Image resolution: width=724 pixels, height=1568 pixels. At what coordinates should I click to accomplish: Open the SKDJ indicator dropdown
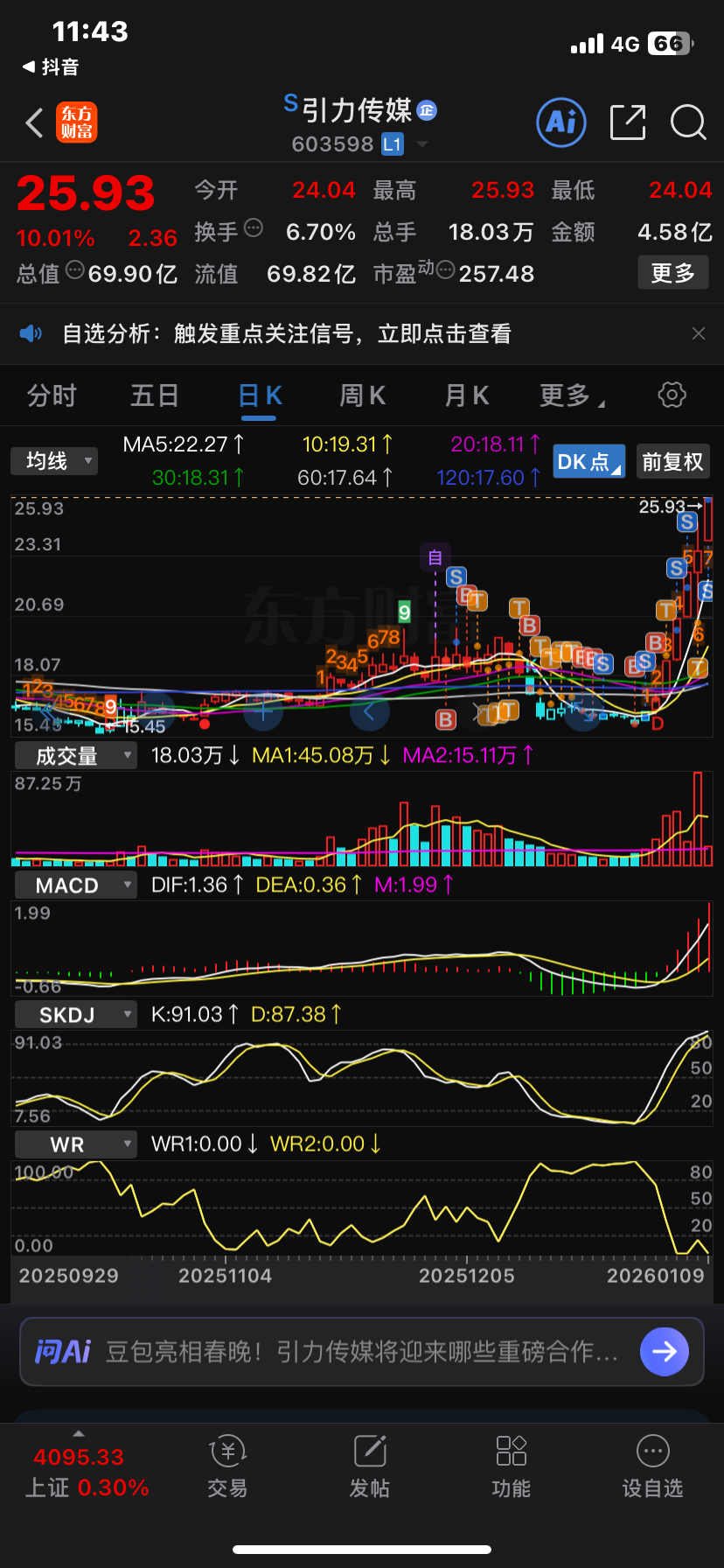point(76,1014)
